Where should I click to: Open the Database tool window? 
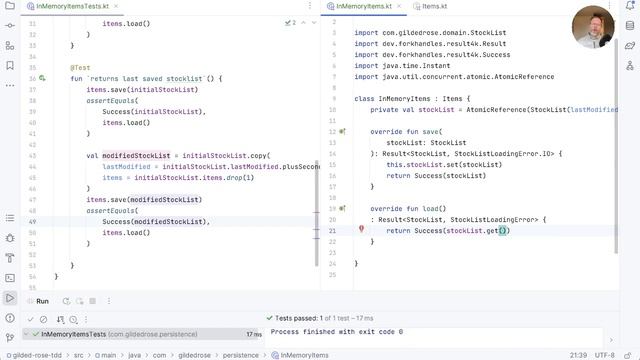coord(630,26)
